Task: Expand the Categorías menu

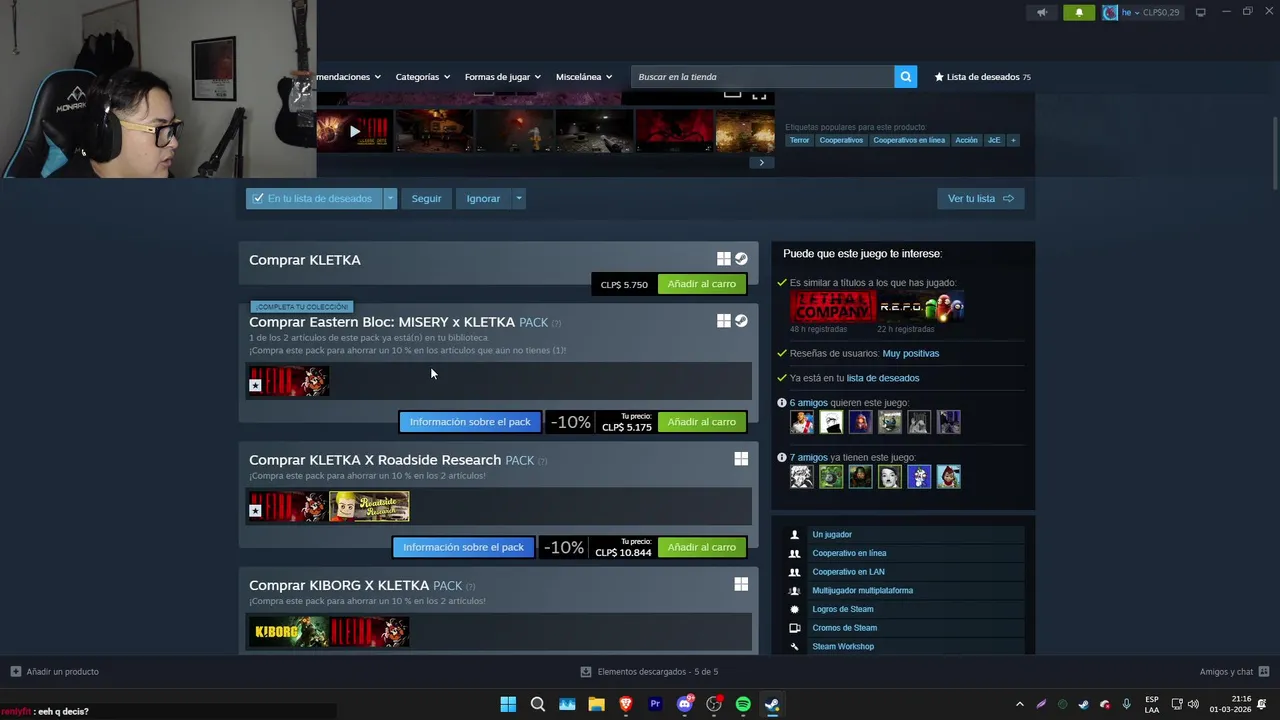Action: coord(422,77)
